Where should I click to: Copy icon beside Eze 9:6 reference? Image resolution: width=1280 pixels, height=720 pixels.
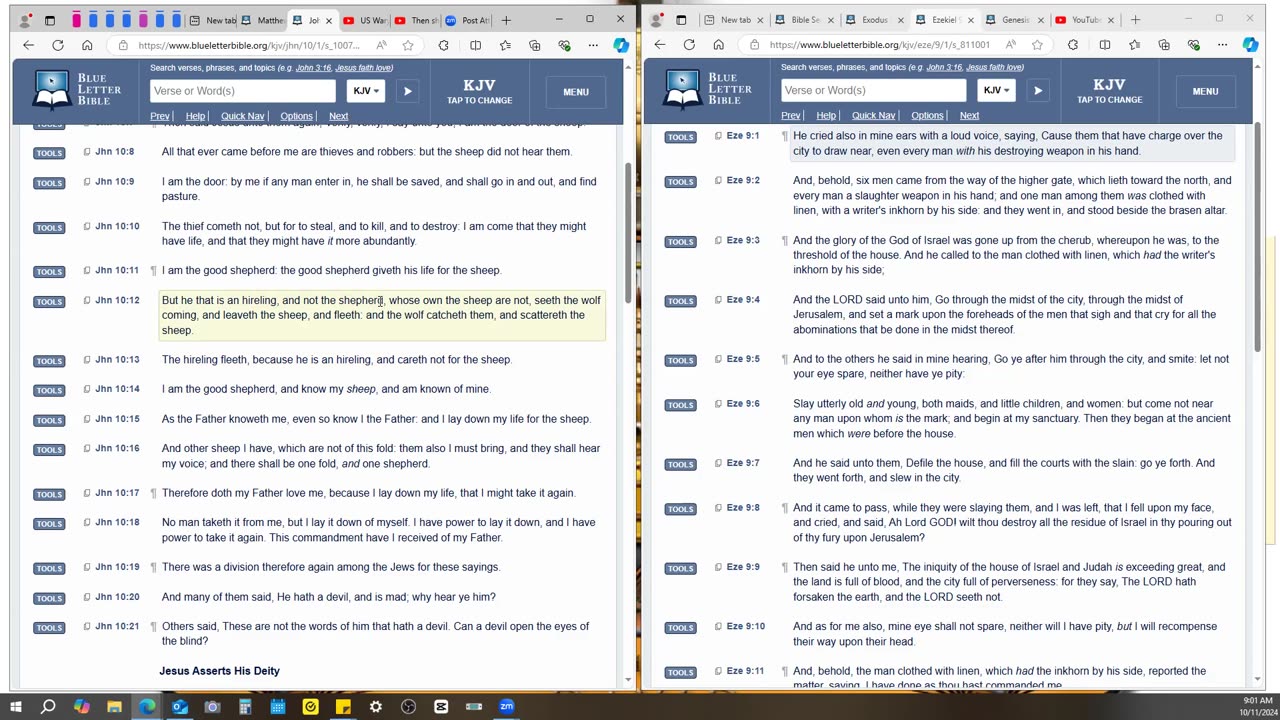tap(718, 404)
